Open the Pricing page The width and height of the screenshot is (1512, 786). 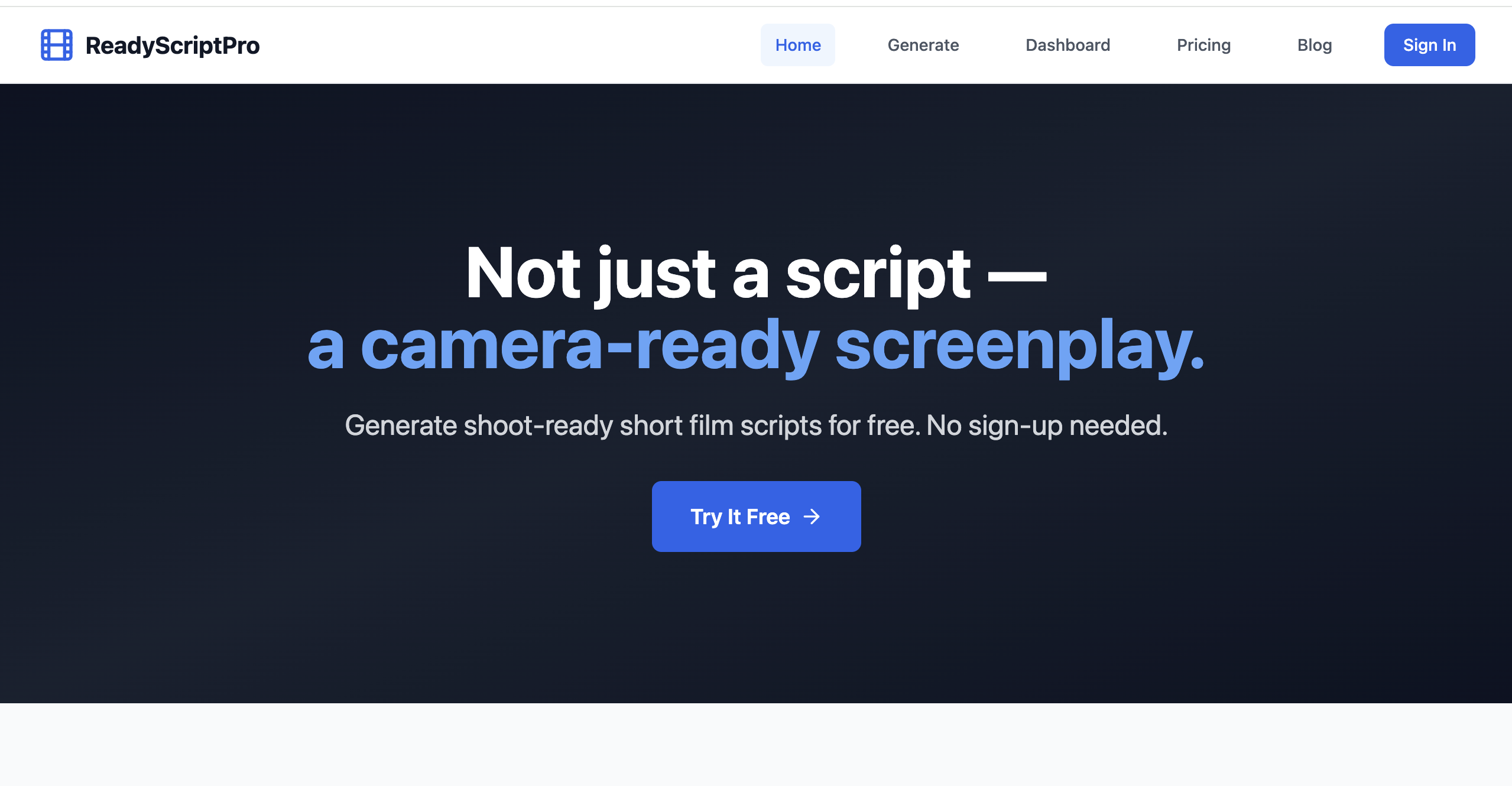click(1203, 45)
